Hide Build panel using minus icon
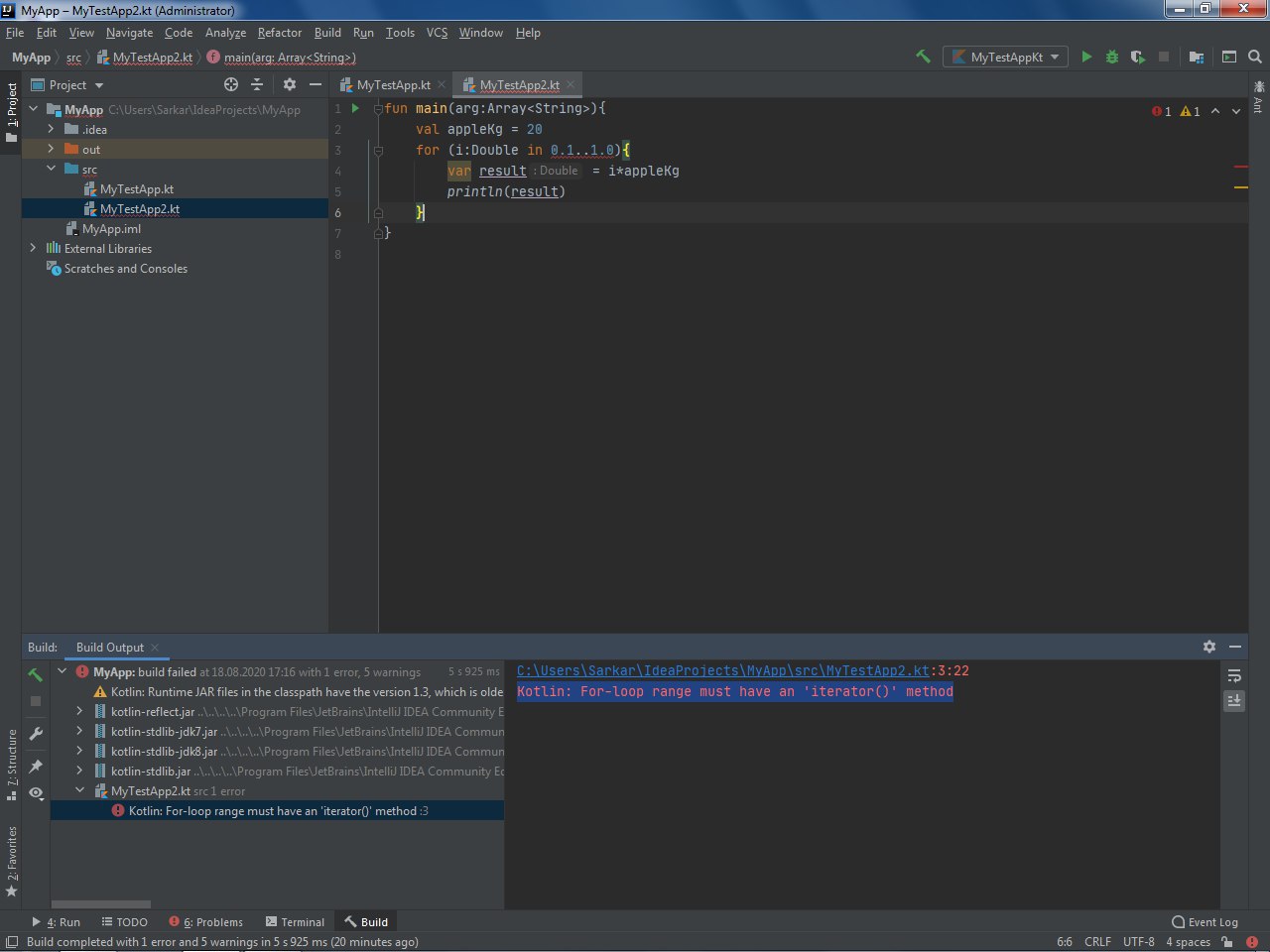 pyautogui.click(x=1235, y=646)
